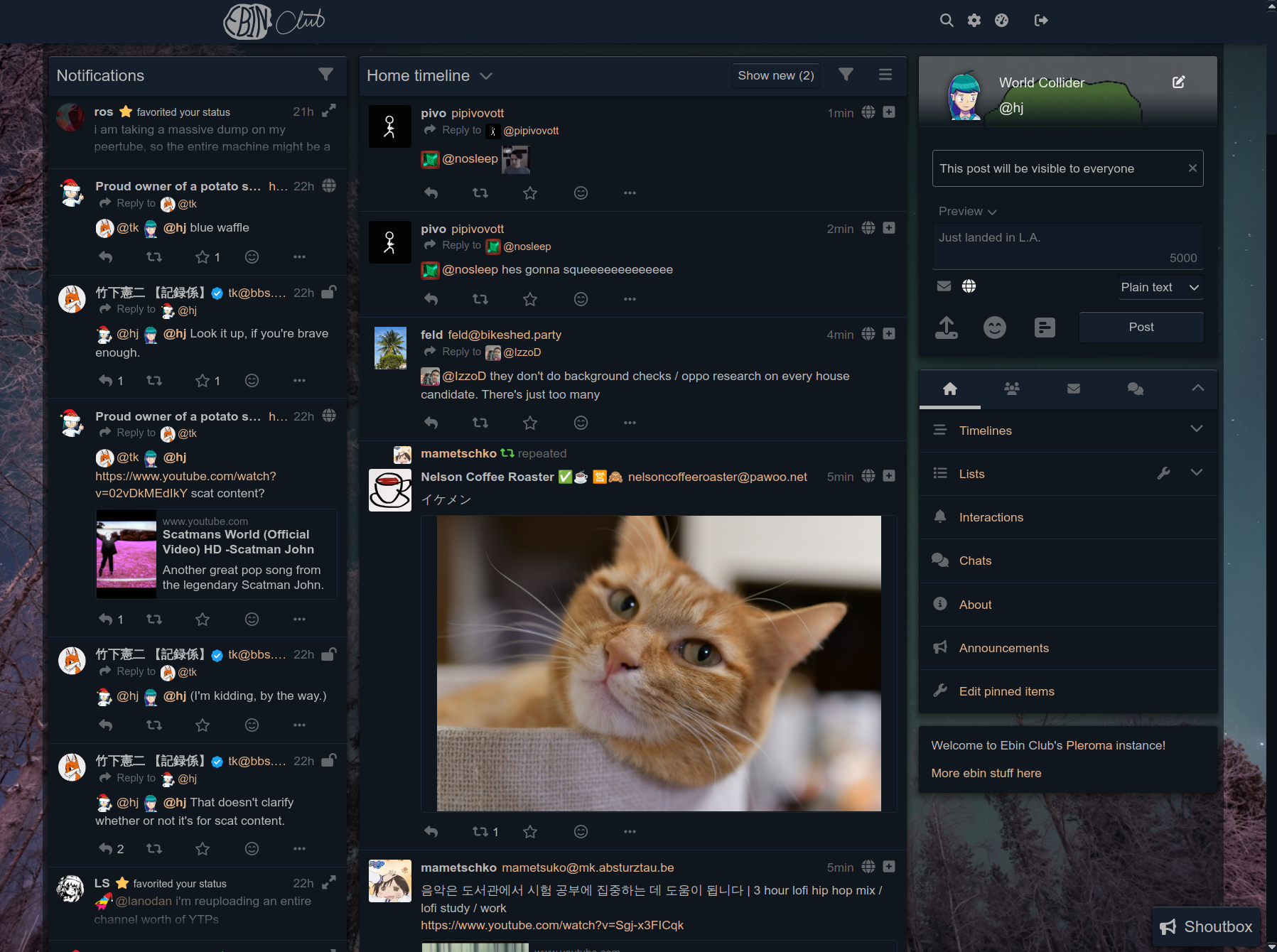Viewport: 1277px width, 952px height.
Task: Open the Home timeline dropdown
Action: pyautogui.click(x=486, y=76)
